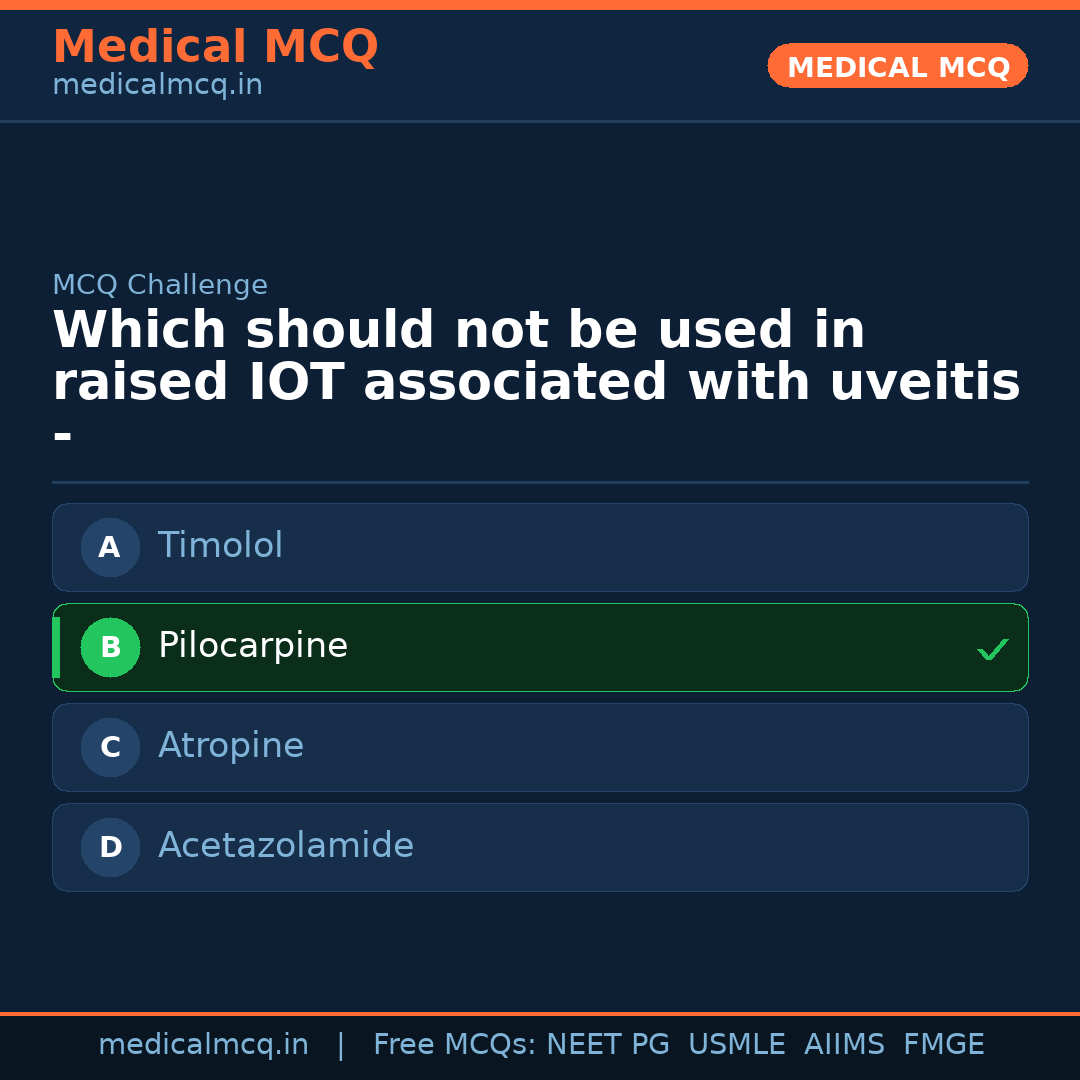Click the green accent bar beside Pilocarpine

point(56,647)
